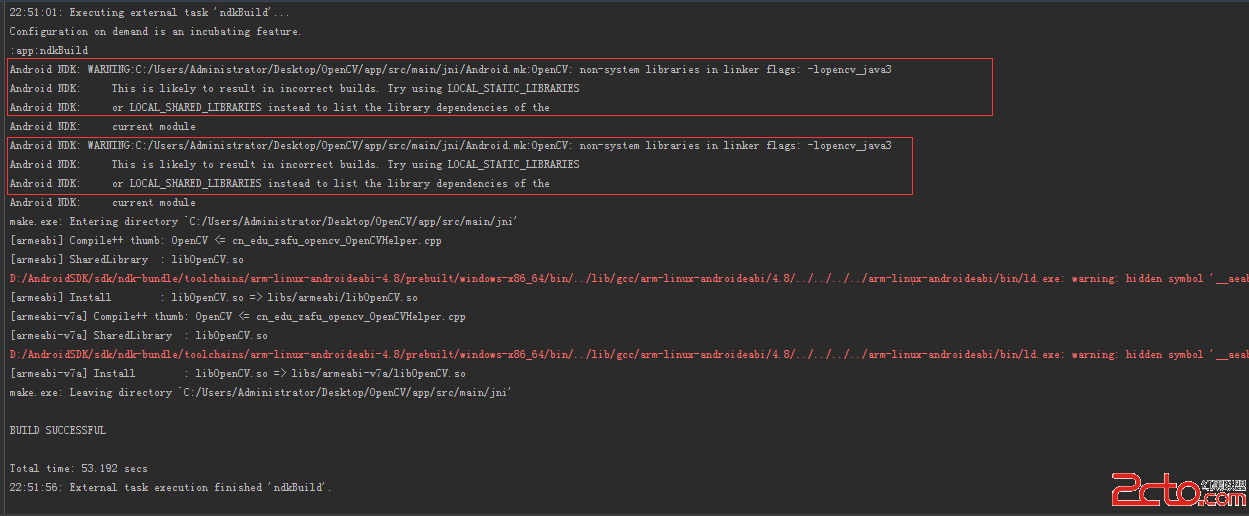Click the ":app:ndkBuild" task line
The width and height of the screenshot is (1249, 516).
[x=48, y=51]
